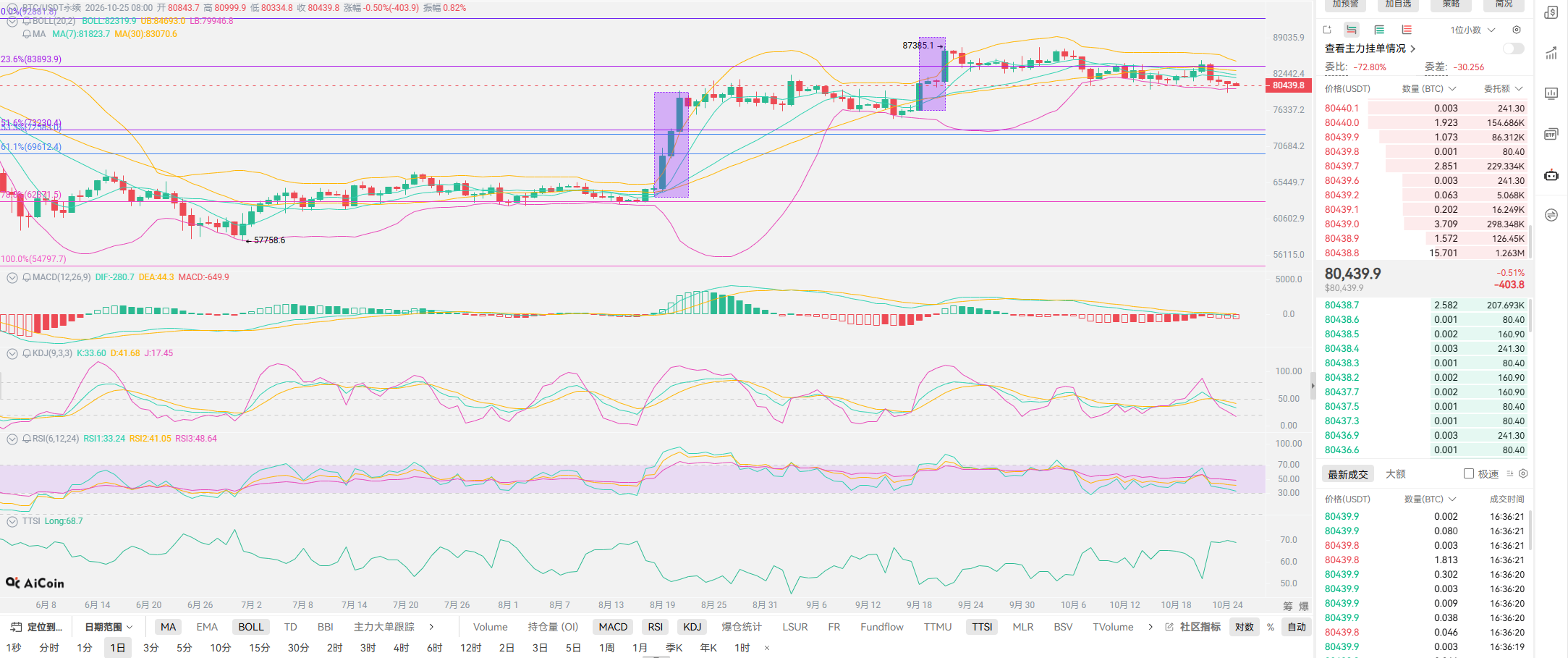Click the rising bar chart sidebar icon
The height and width of the screenshot is (658, 1568).
click(x=1551, y=53)
